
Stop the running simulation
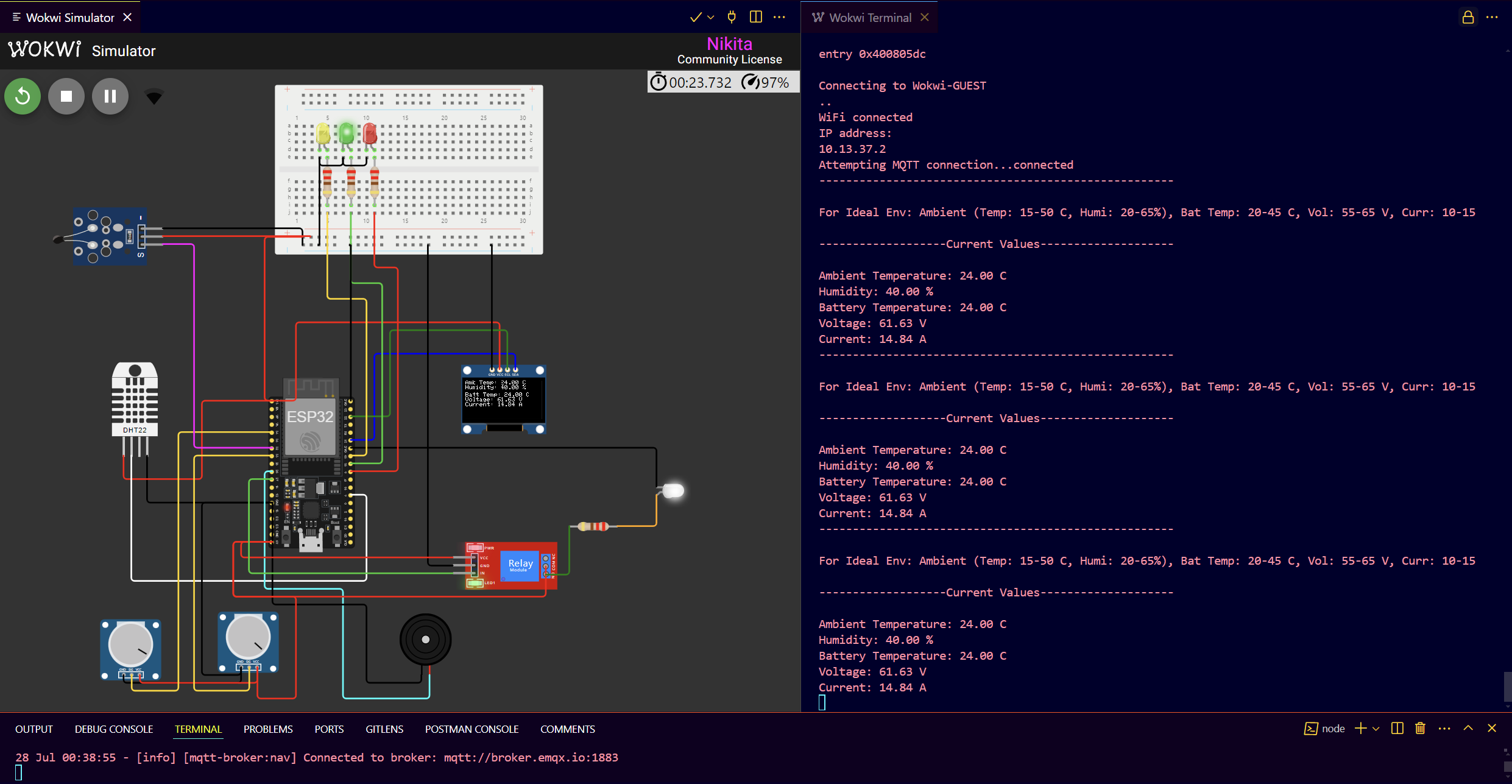[66, 96]
